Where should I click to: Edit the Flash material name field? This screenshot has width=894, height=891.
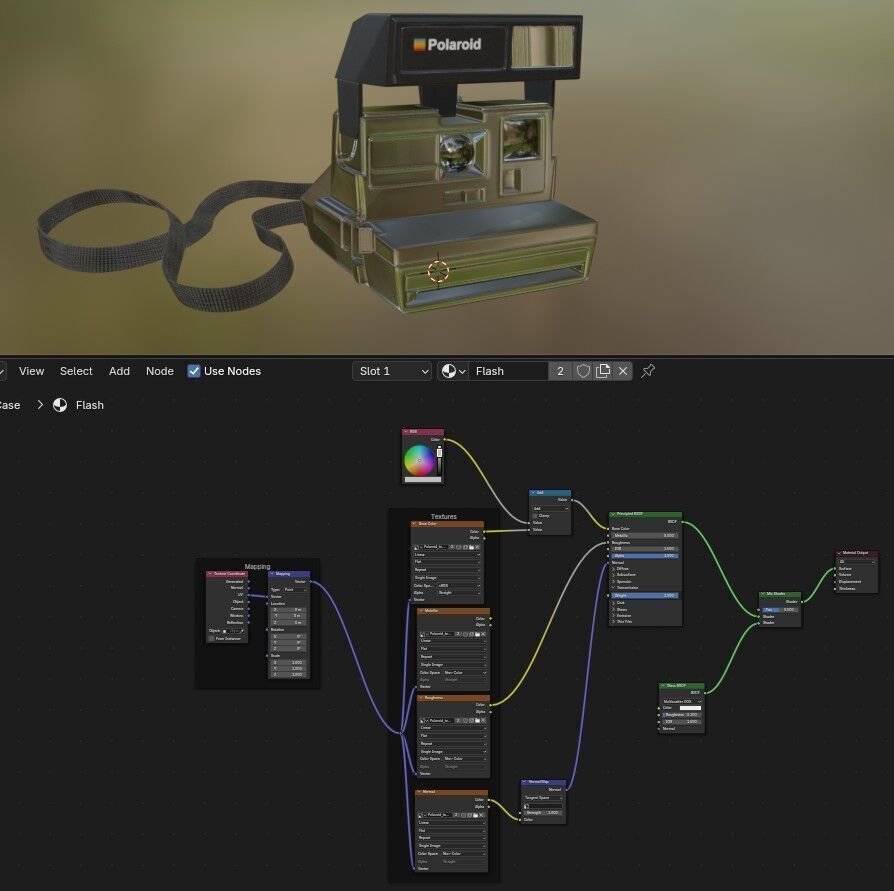click(509, 371)
